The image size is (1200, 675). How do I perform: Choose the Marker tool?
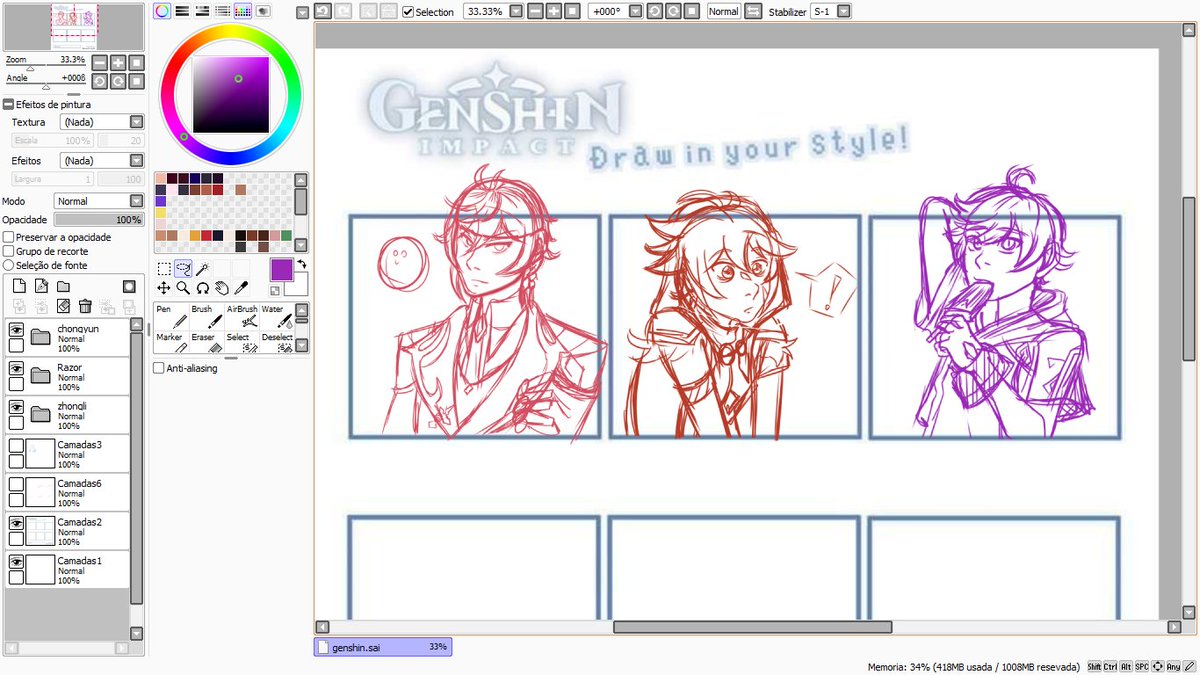point(170,343)
